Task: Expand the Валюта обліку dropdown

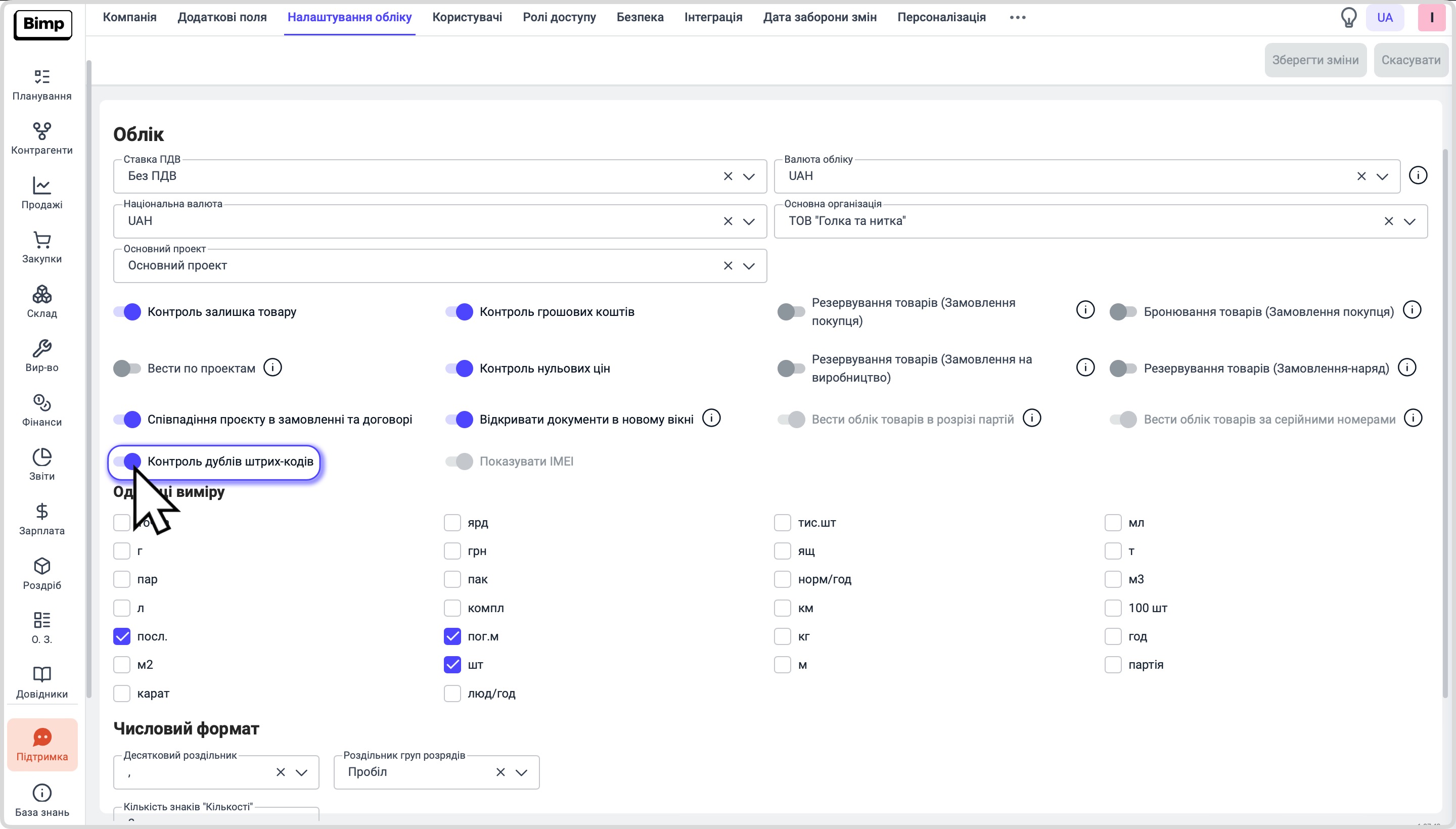Action: coord(1382,176)
